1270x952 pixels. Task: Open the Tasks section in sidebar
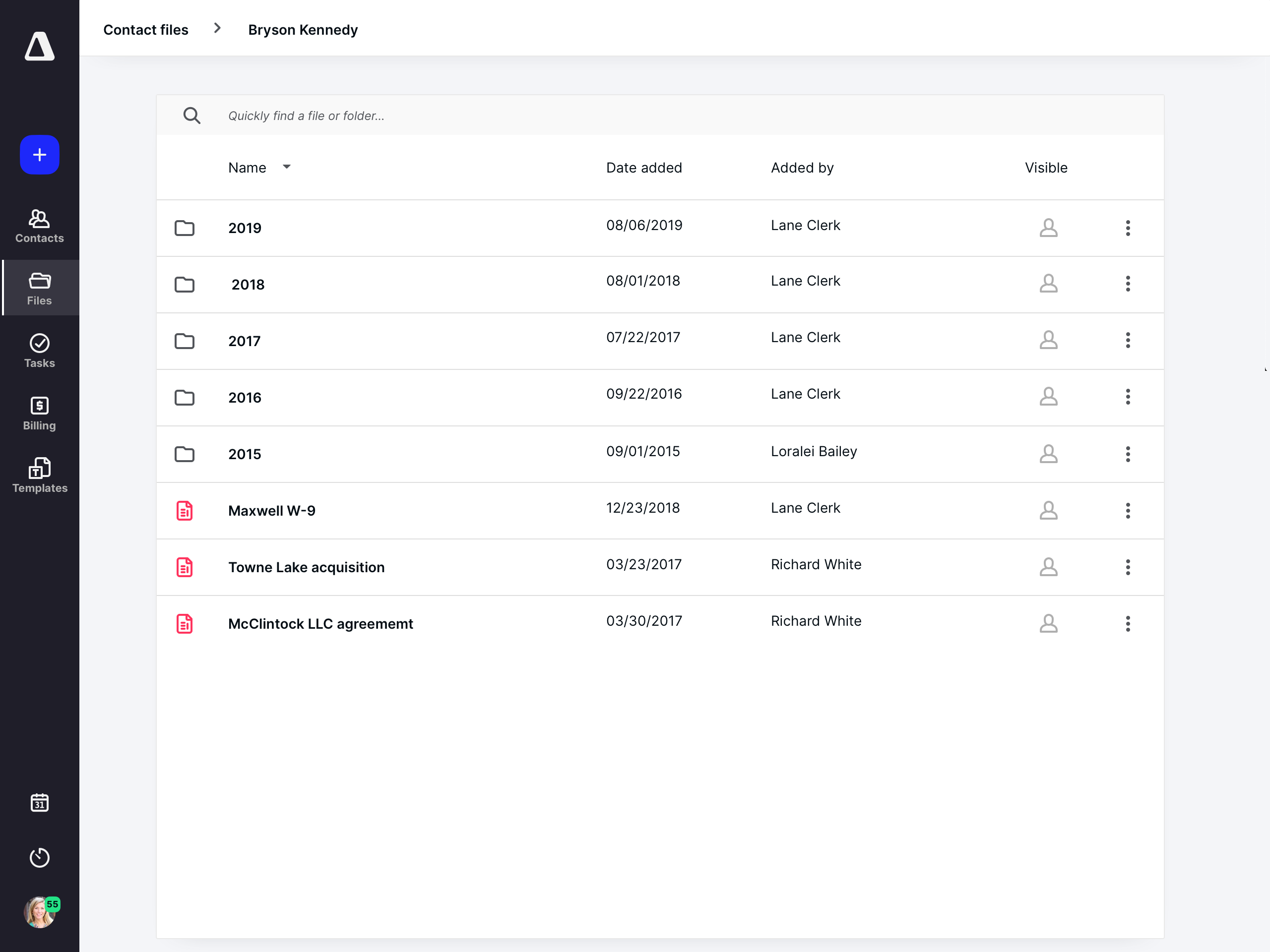40,351
